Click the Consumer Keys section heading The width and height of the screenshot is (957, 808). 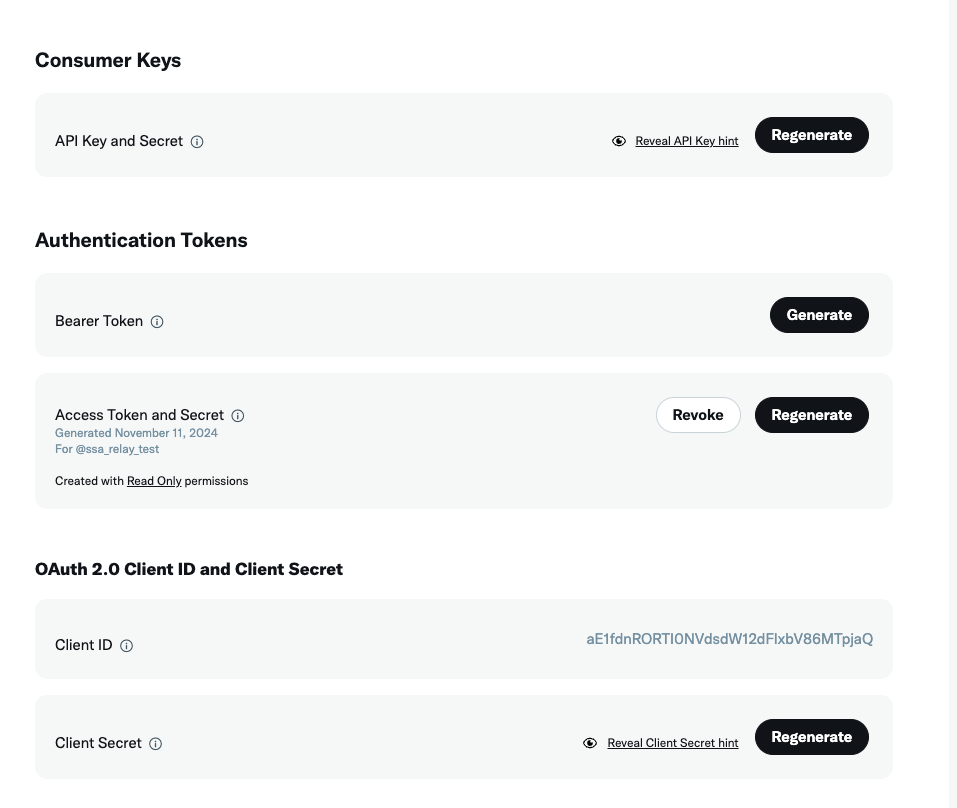pos(107,60)
